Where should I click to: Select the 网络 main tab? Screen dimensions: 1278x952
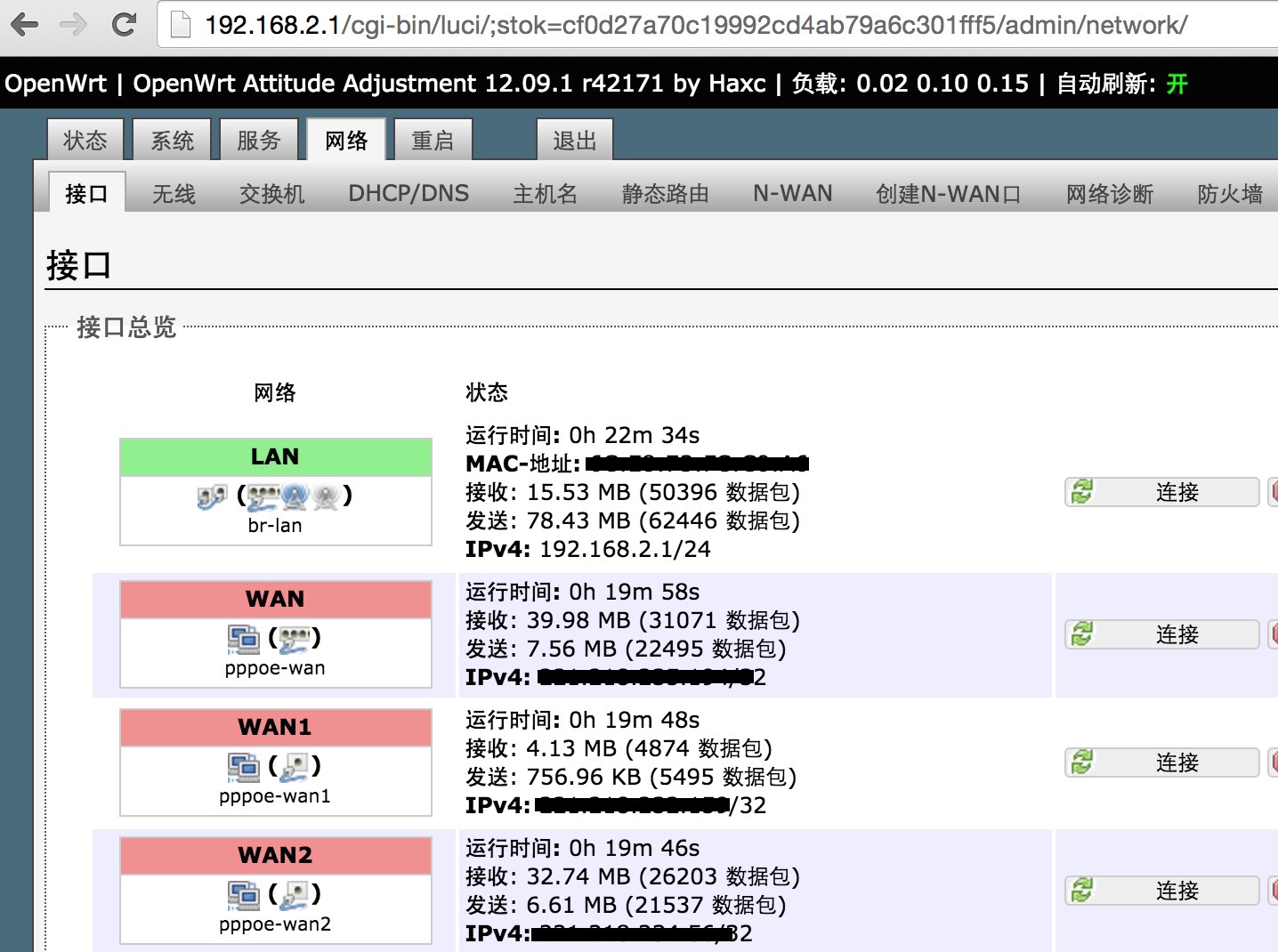pos(346,140)
